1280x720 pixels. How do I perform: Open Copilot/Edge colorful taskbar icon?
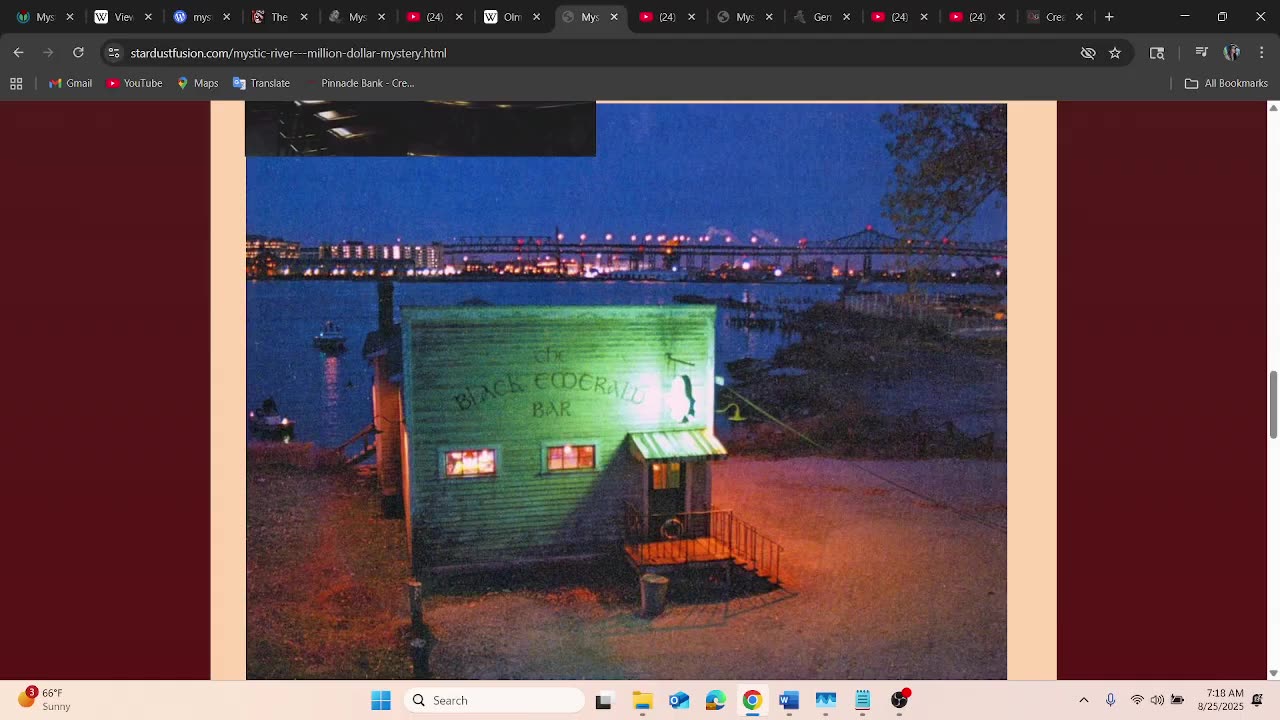[x=716, y=700]
